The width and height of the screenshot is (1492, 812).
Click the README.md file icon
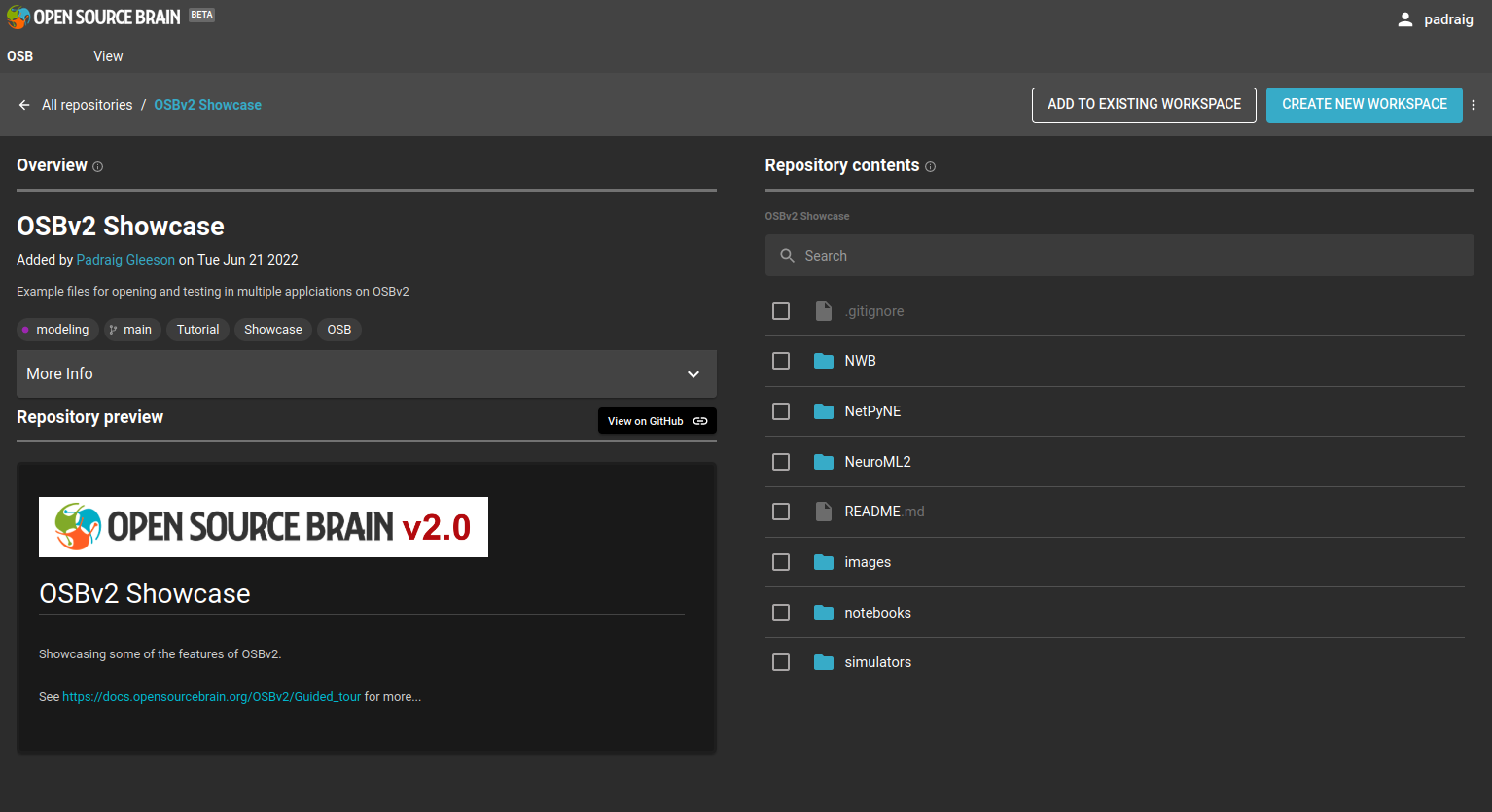[824, 512]
